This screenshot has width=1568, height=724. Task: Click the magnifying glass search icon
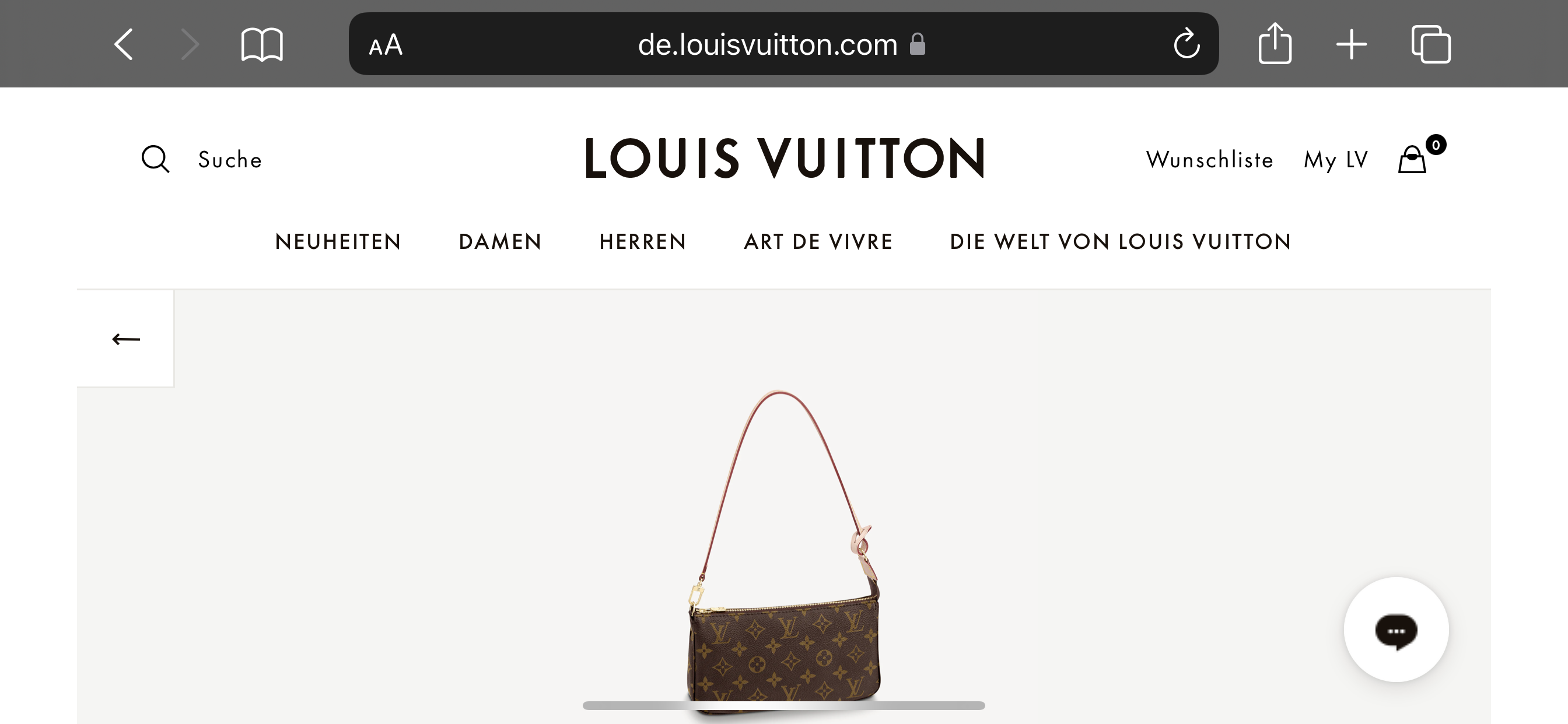pos(155,159)
